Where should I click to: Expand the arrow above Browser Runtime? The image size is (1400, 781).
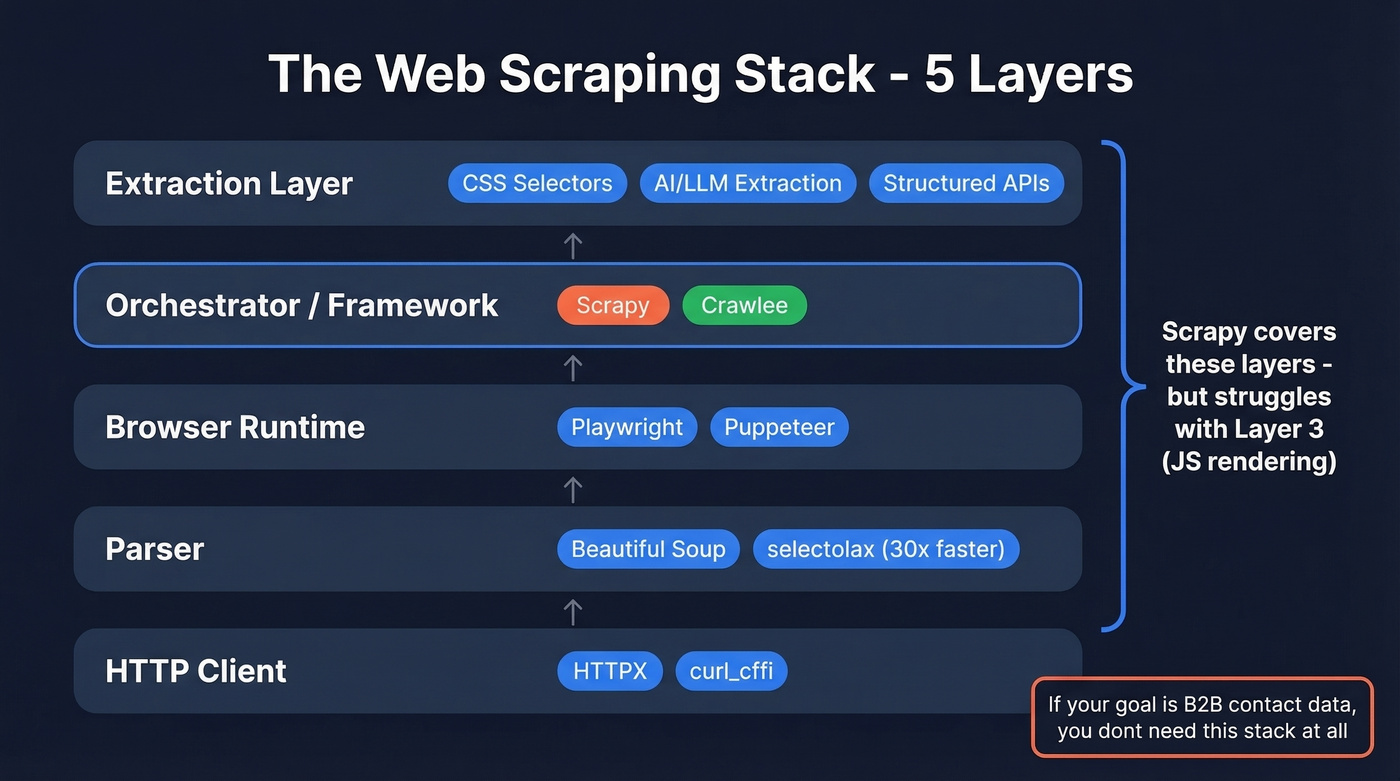573,366
